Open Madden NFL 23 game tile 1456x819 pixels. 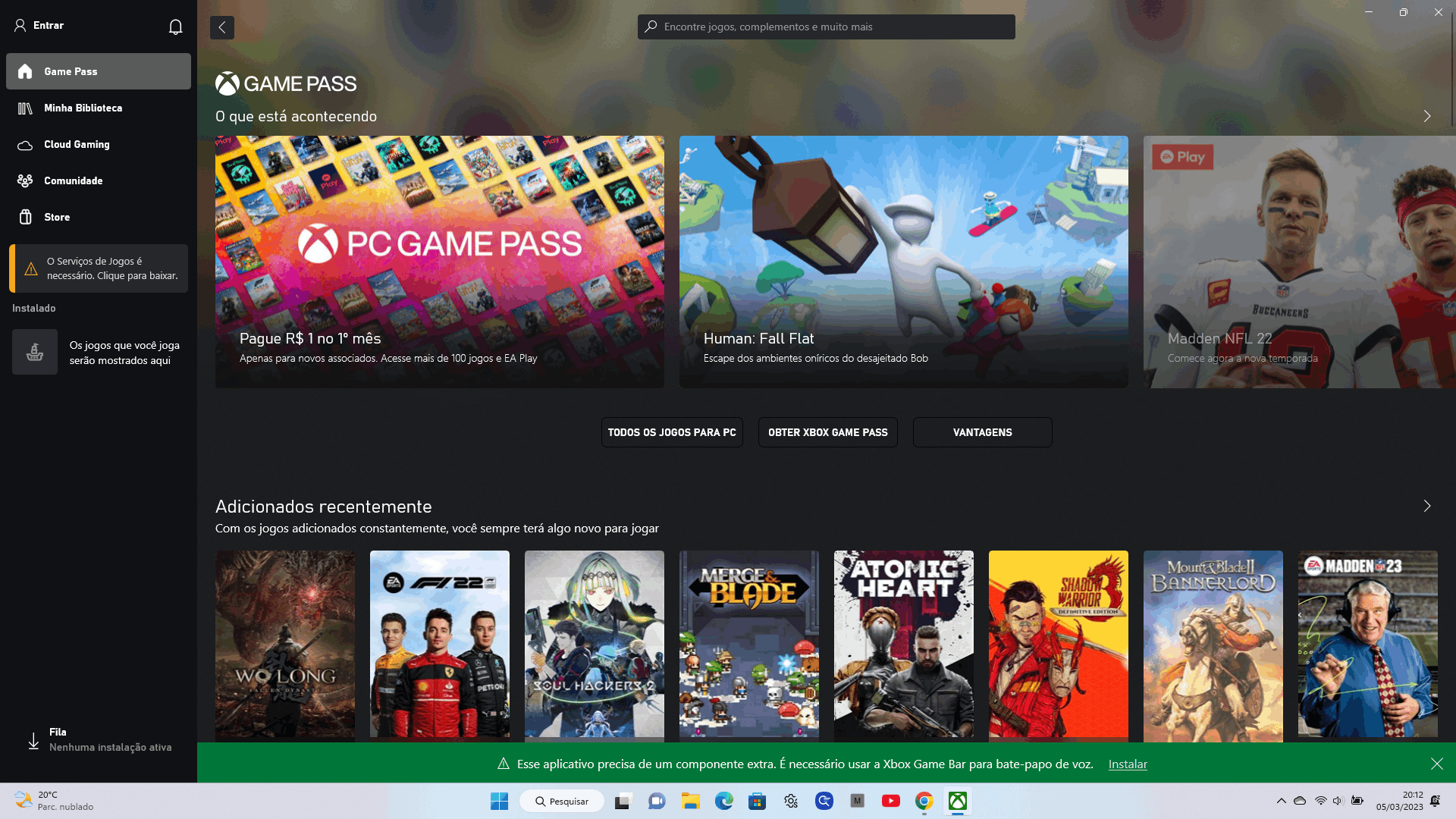point(1368,645)
